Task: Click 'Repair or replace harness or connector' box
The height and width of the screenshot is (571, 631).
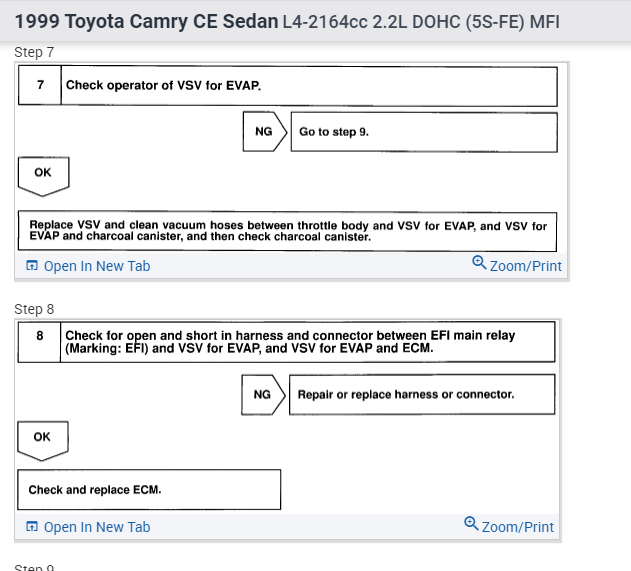Action: tap(421, 394)
